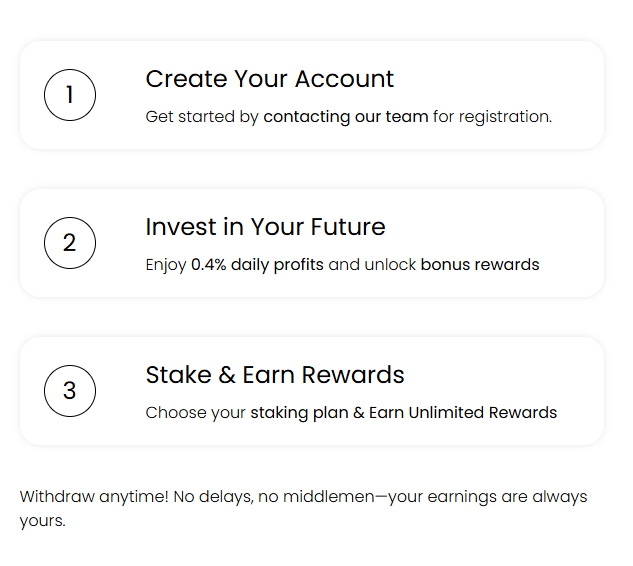Click the word 'Enjoy' in step two

pyautogui.click(x=166, y=265)
